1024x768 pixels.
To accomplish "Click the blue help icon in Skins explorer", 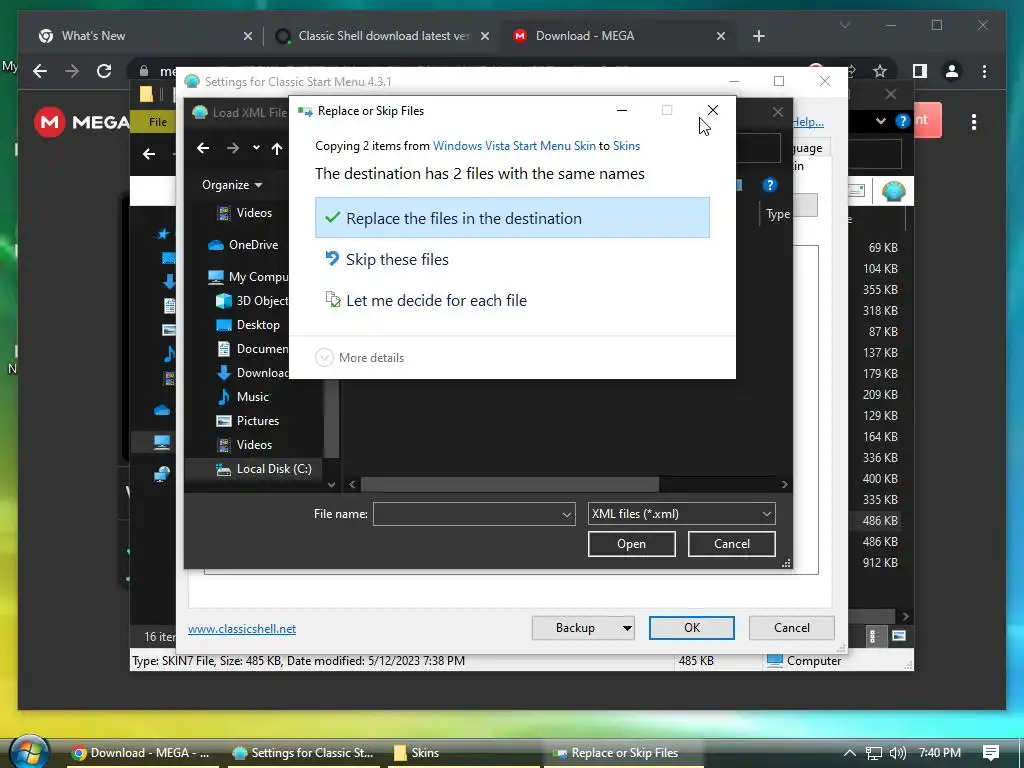I will tap(903, 121).
